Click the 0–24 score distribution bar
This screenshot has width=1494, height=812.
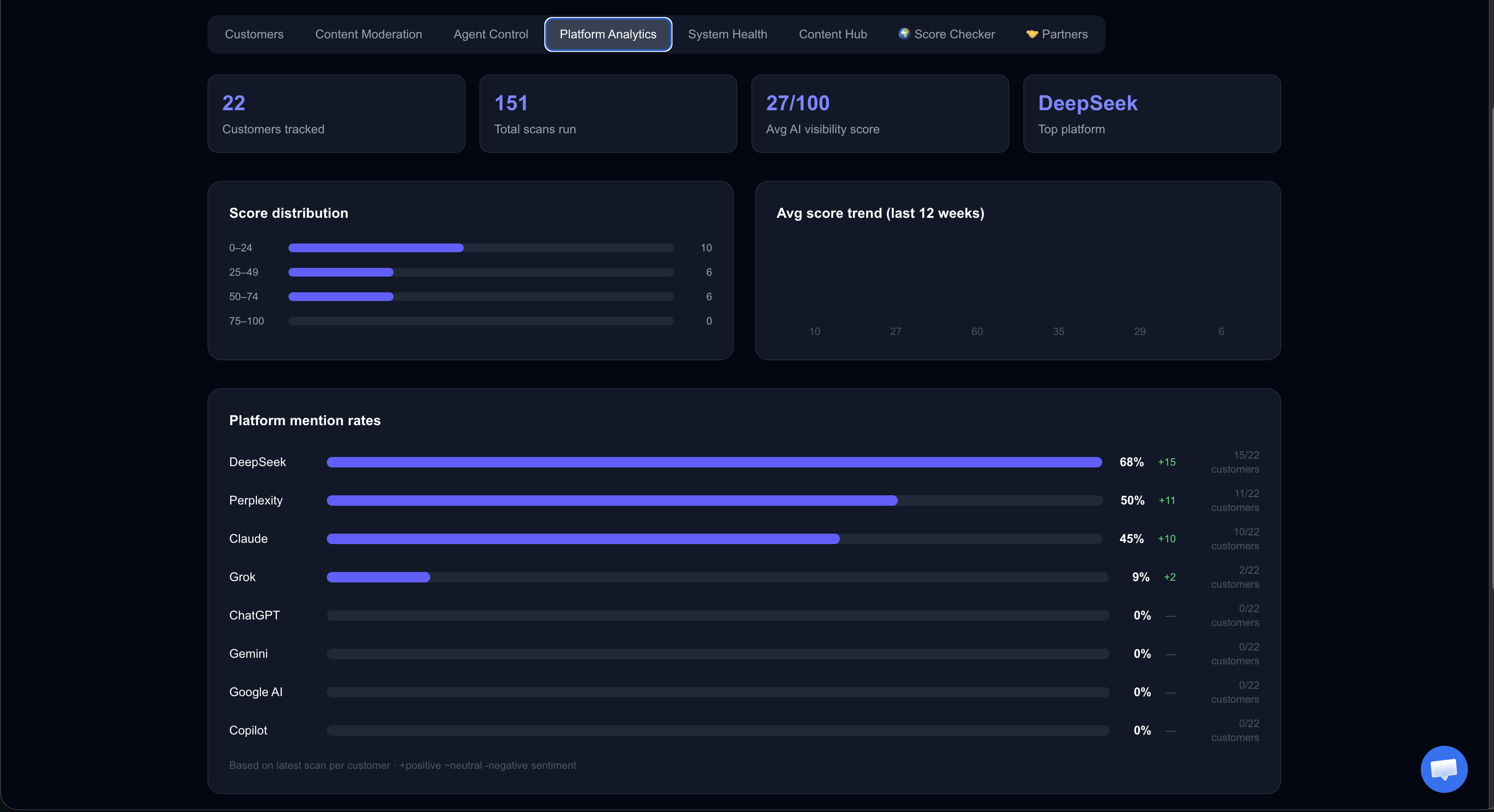tap(481, 248)
